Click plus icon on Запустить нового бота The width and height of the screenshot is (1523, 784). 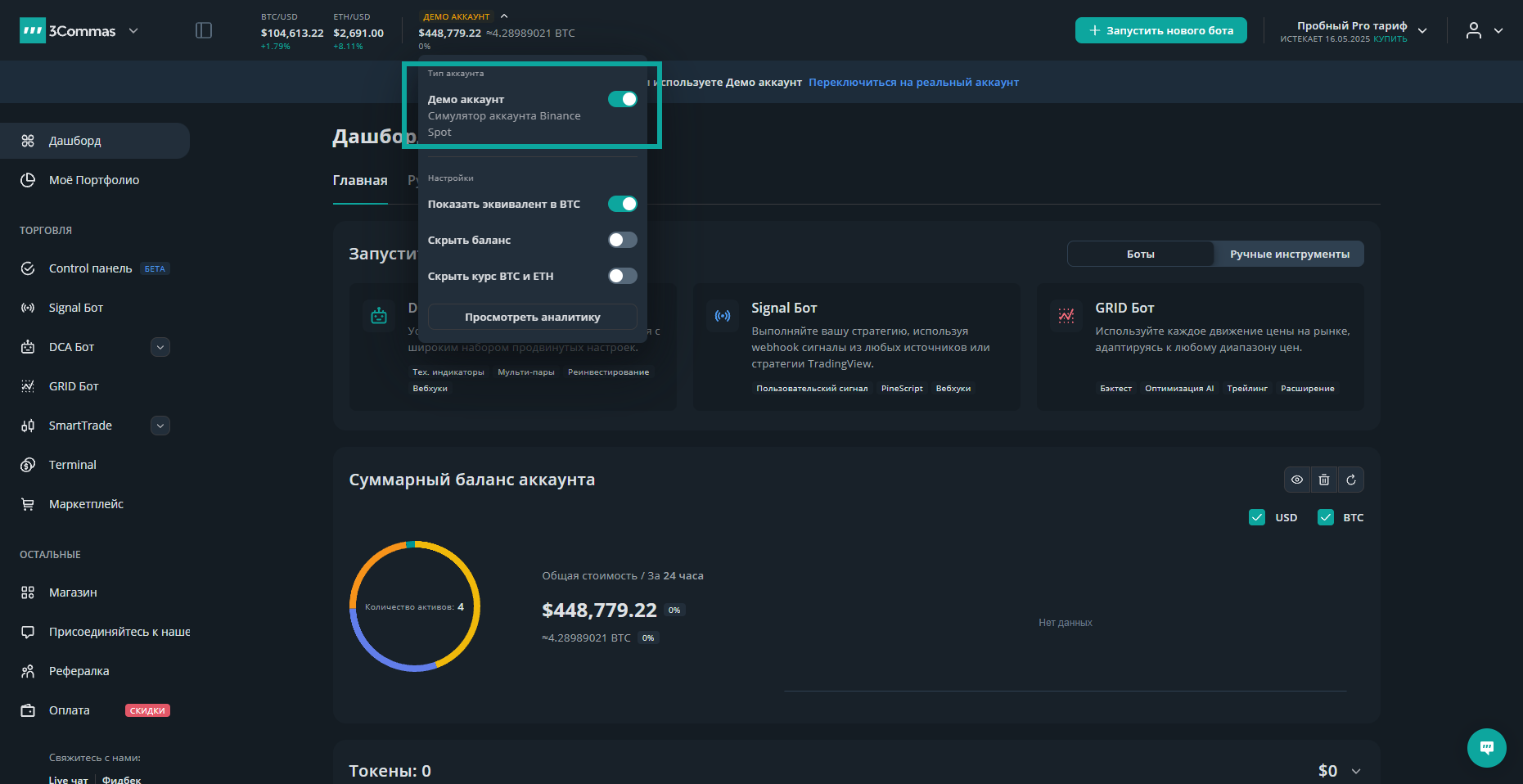[1095, 30]
